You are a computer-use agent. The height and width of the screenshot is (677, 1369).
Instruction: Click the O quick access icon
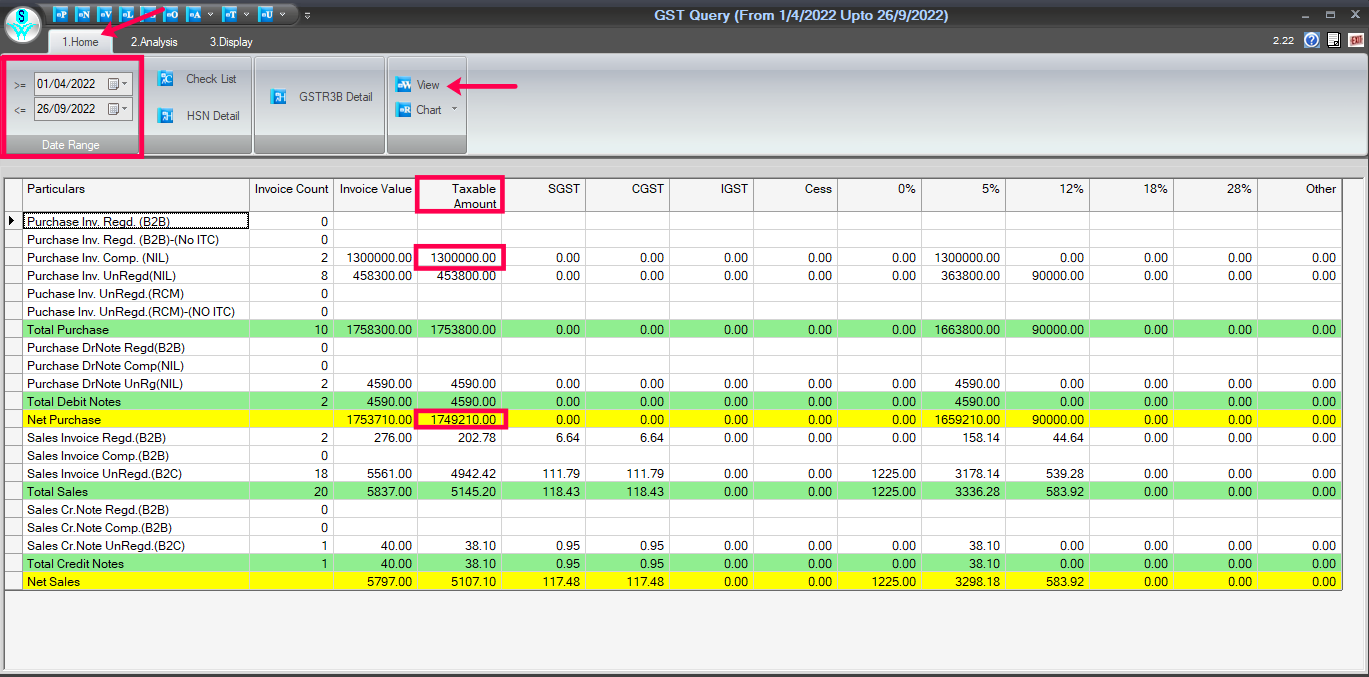[171, 15]
